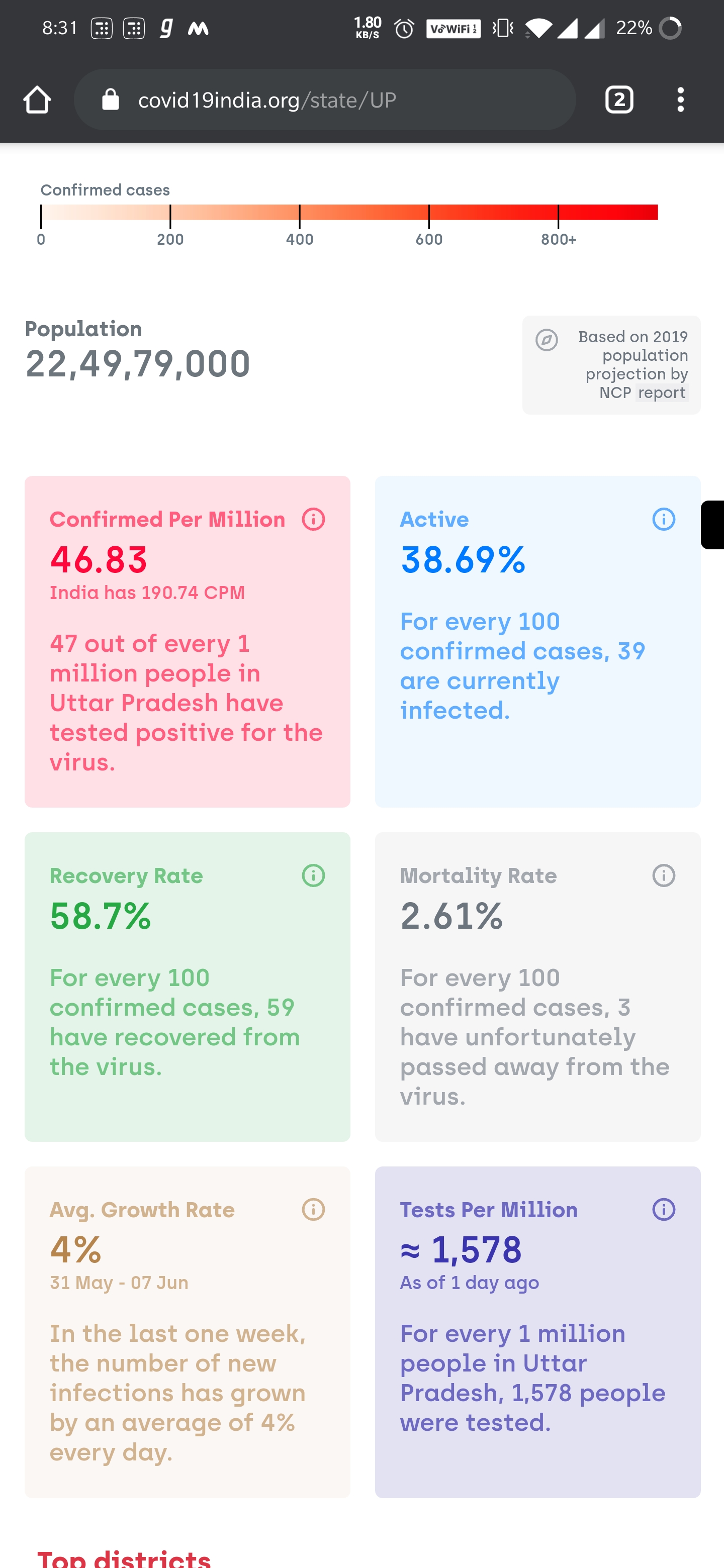Tap the compass icon in population note
The image size is (724, 1568).
(546, 340)
